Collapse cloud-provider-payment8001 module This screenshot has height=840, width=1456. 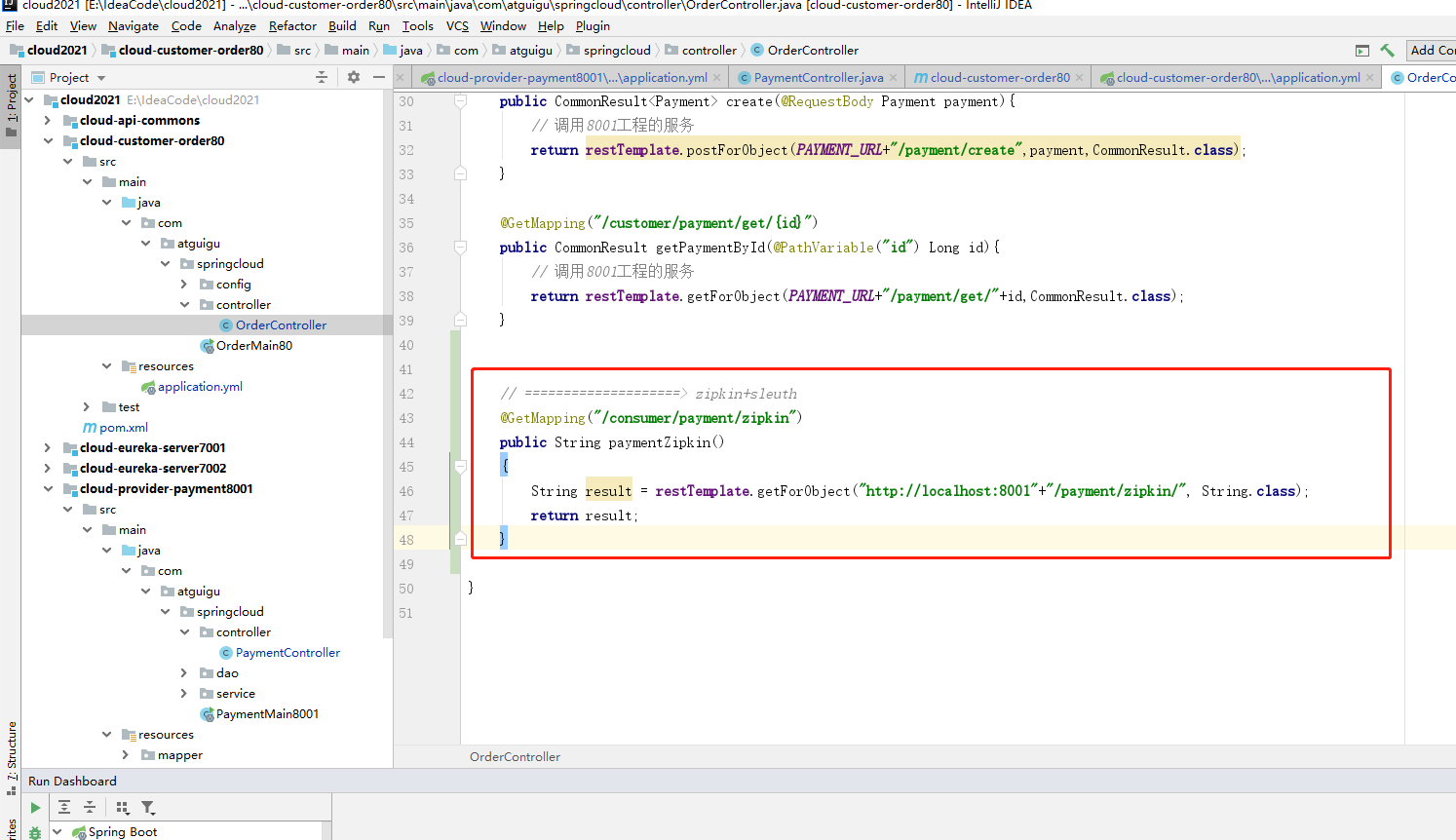pyautogui.click(x=48, y=488)
